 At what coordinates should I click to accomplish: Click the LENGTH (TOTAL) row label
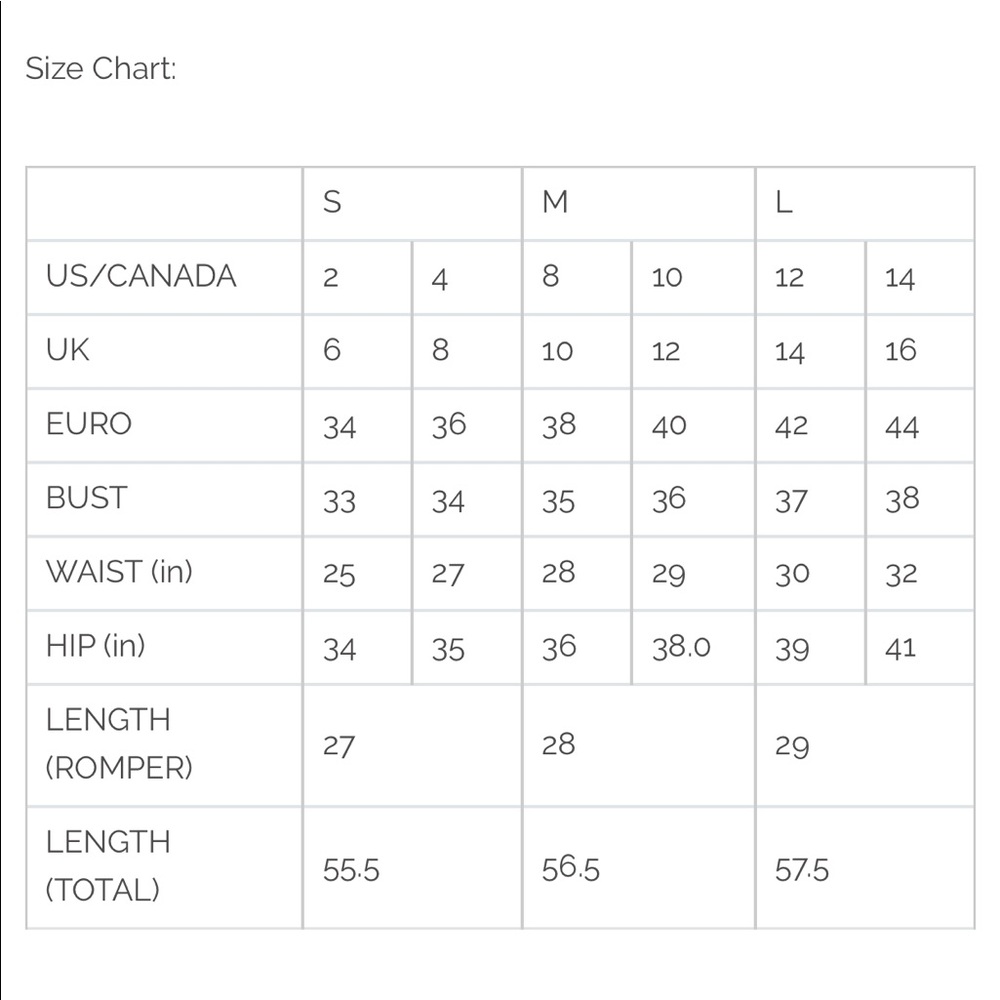click(x=108, y=866)
